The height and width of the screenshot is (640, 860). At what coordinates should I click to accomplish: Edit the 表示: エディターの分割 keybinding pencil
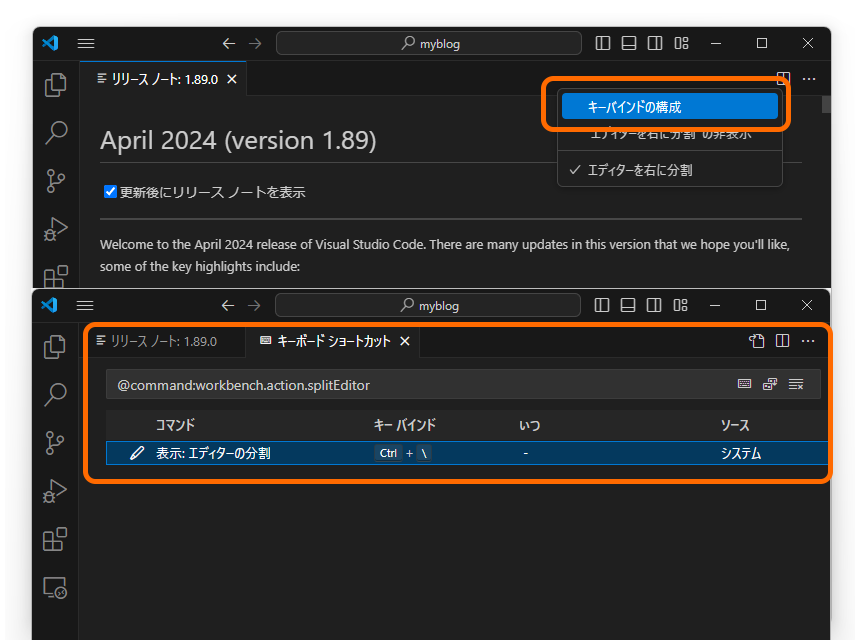pos(137,452)
